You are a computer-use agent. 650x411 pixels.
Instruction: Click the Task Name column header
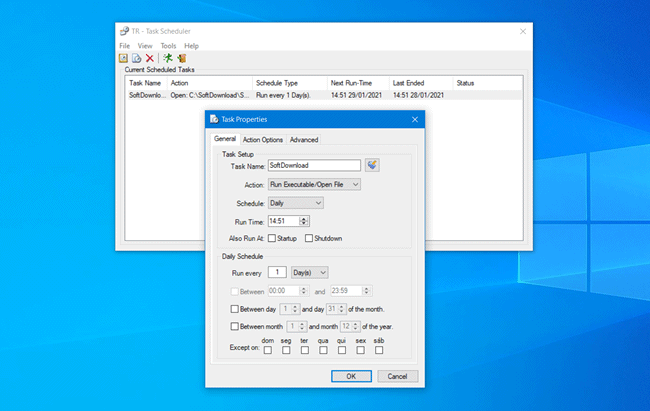pyautogui.click(x=146, y=83)
